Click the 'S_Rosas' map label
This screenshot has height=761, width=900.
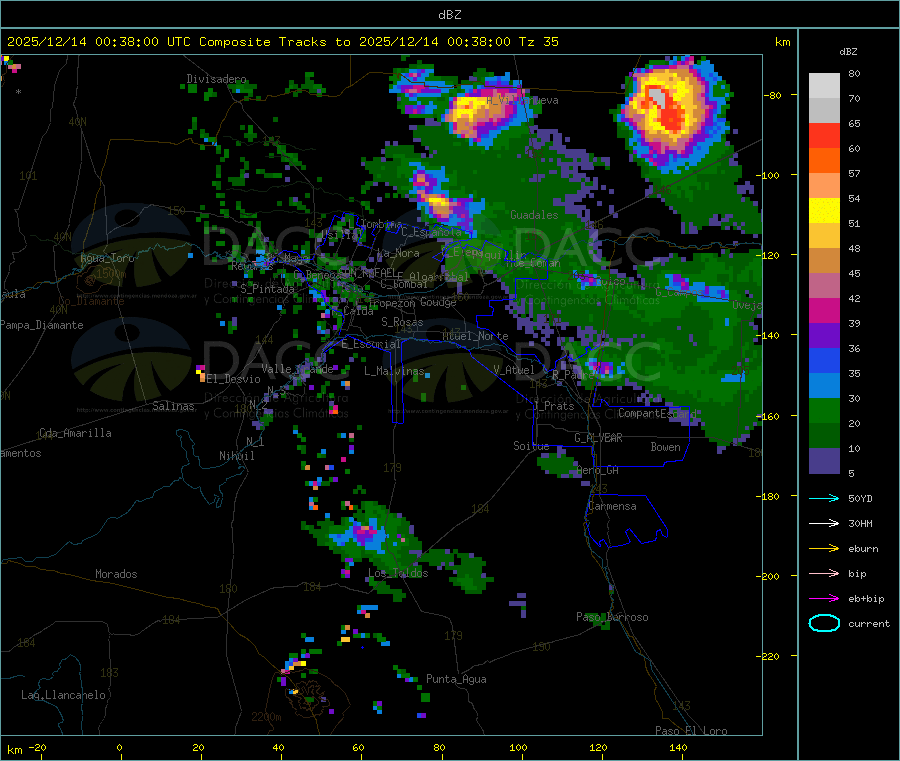pos(402,322)
